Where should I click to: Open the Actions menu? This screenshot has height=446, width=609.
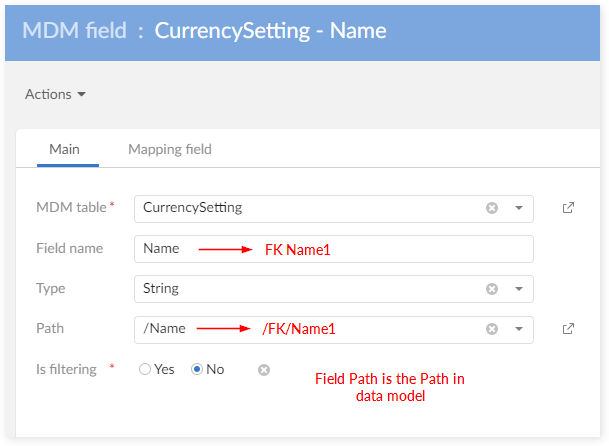coord(55,94)
